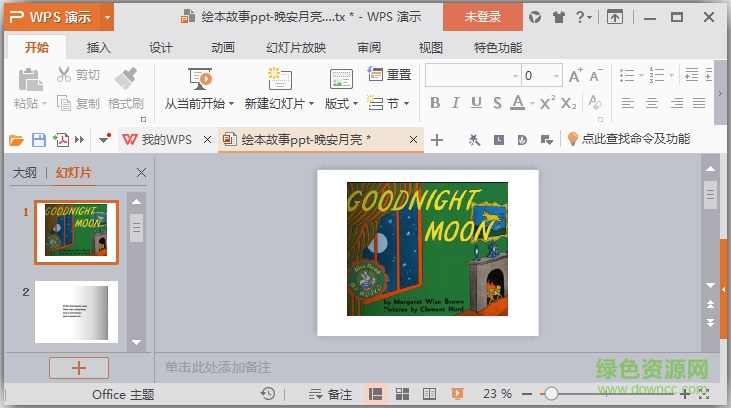Center align text

[x=652, y=103]
